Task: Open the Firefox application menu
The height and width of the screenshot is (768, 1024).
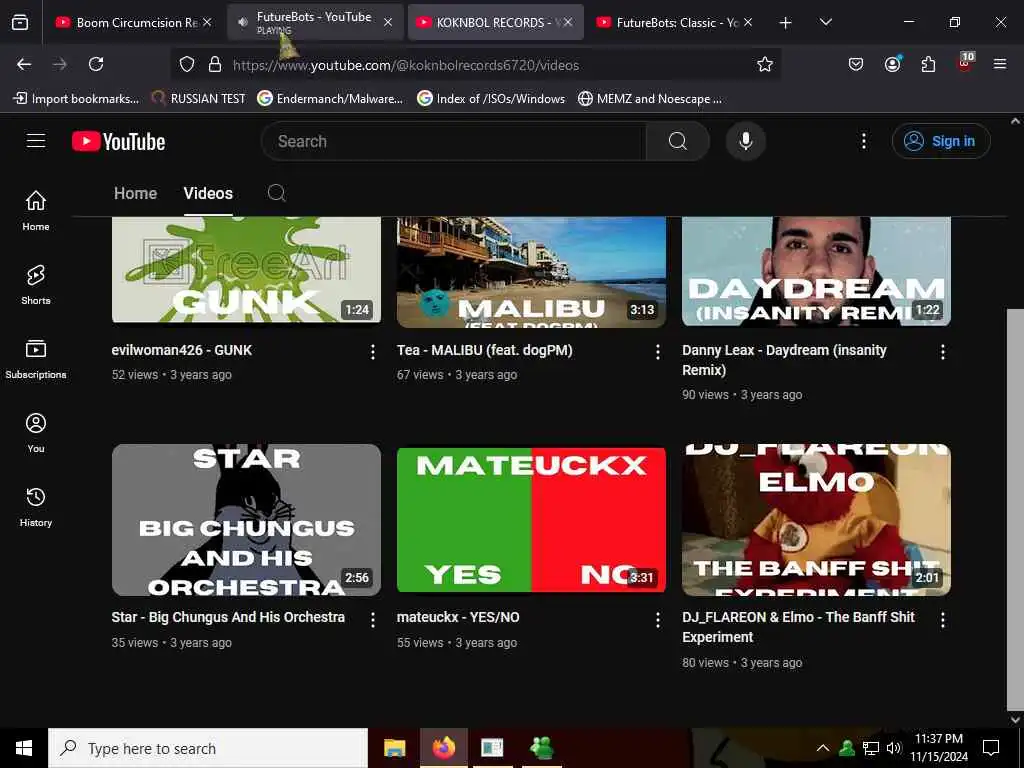Action: (1000, 64)
